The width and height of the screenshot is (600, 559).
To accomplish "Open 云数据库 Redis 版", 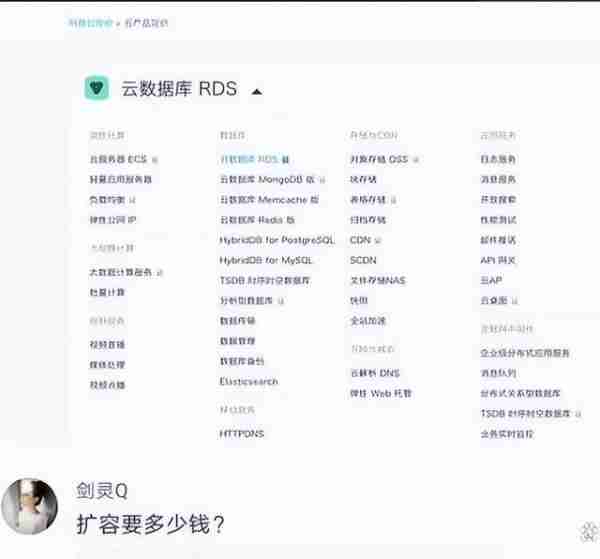I will (257, 220).
